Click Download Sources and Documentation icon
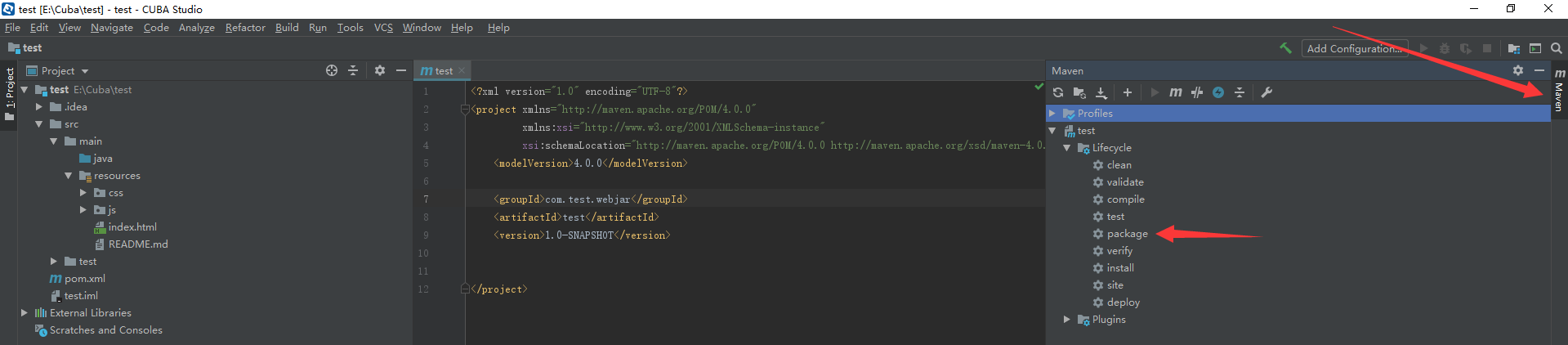Screen dimensions: 1568x345 1101,92
